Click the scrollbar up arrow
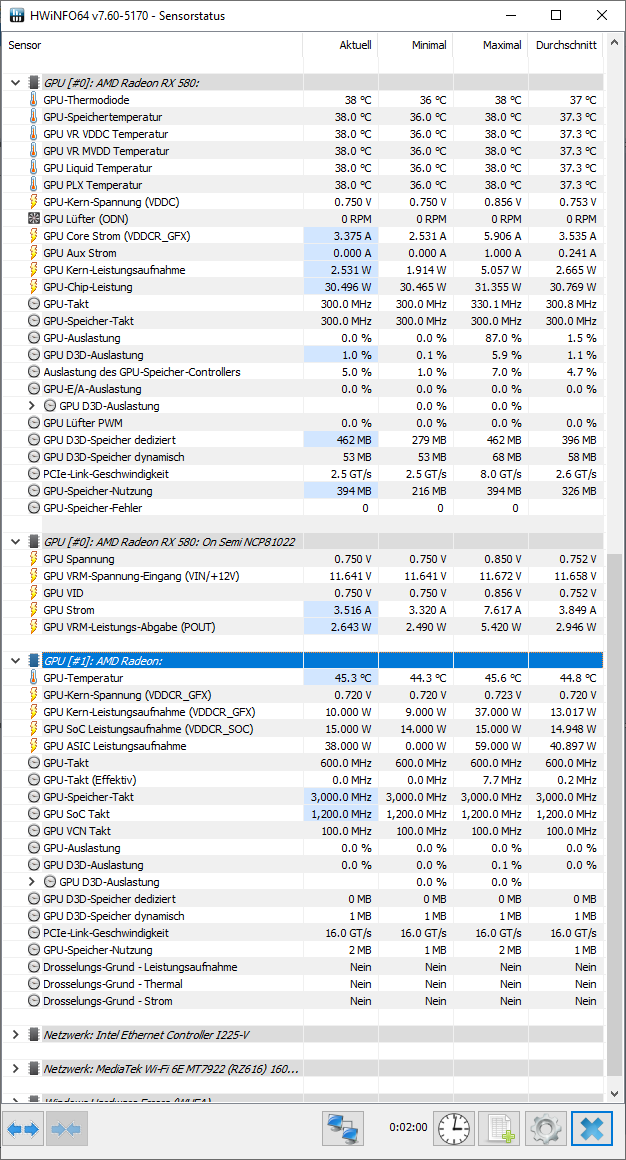The width and height of the screenshot is (626, 1160). coord(614,44)
